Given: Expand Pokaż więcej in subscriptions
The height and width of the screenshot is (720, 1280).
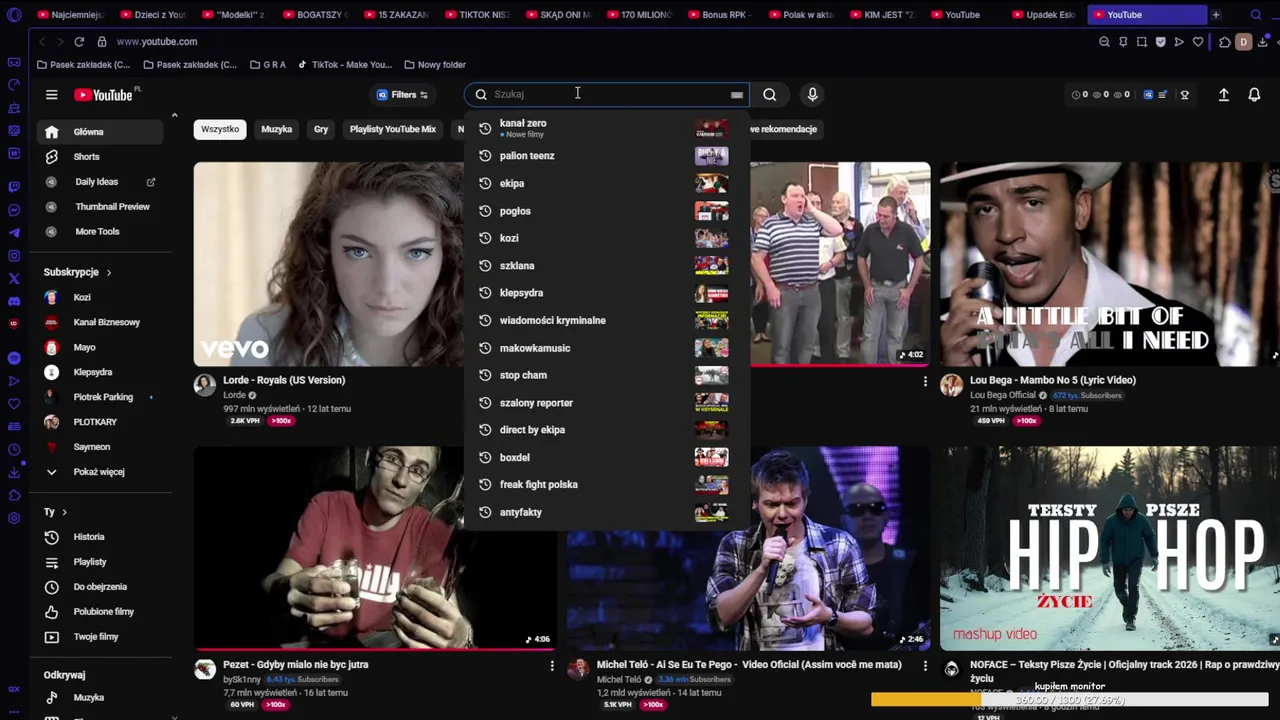Looking at the screenshot, I should click(x=100, y=472).
